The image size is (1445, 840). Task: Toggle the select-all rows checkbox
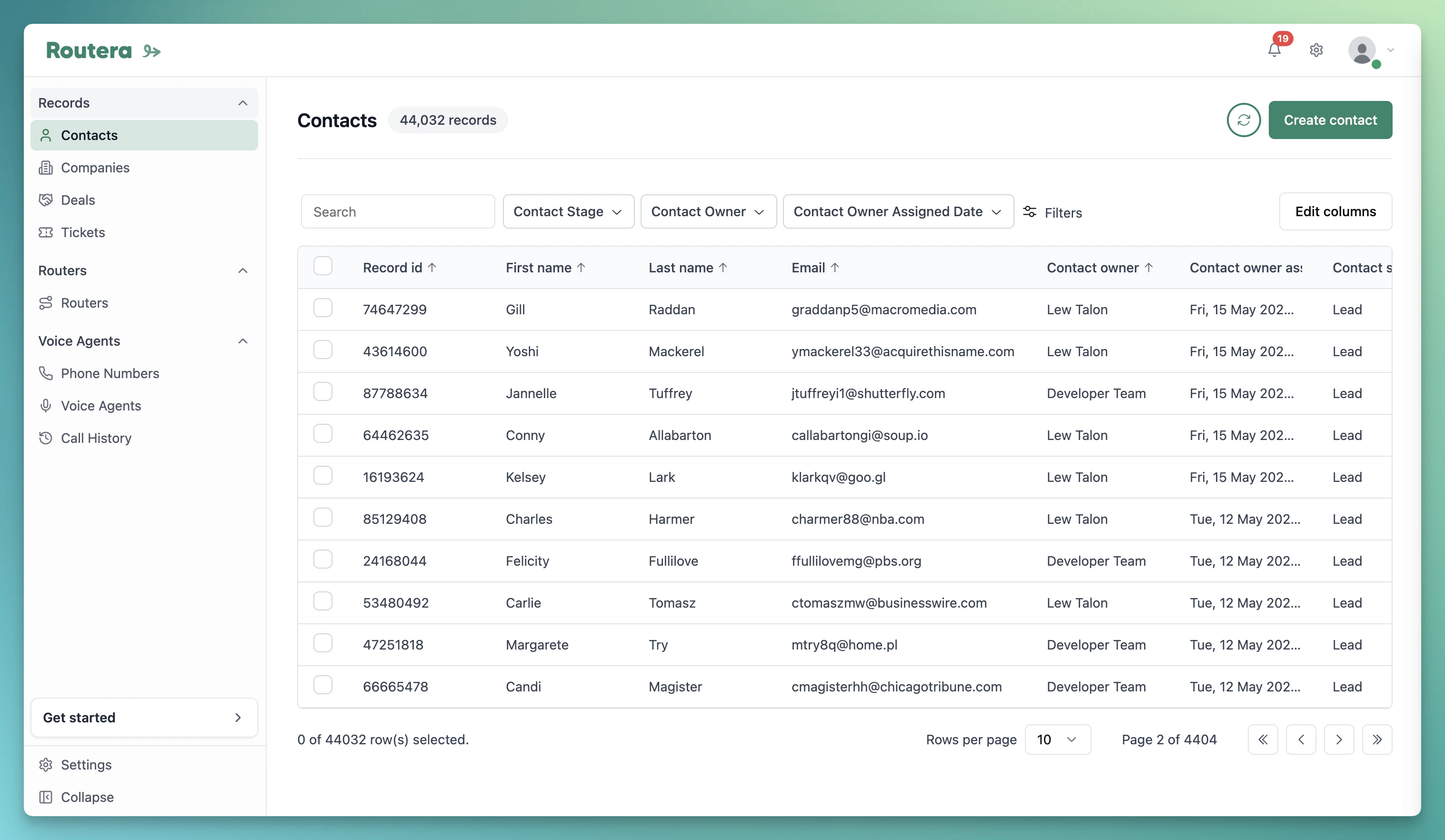click(323, 266)
